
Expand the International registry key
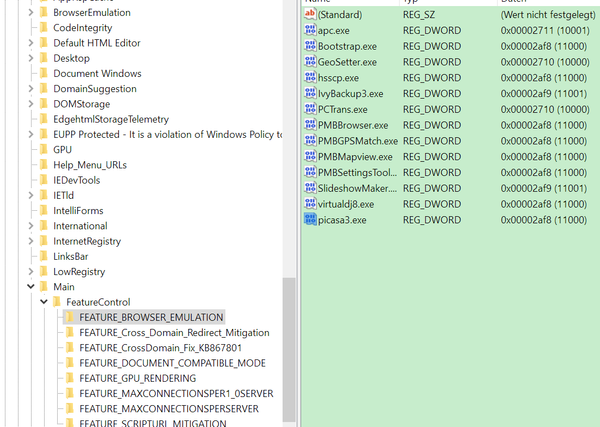pos(30,226)
